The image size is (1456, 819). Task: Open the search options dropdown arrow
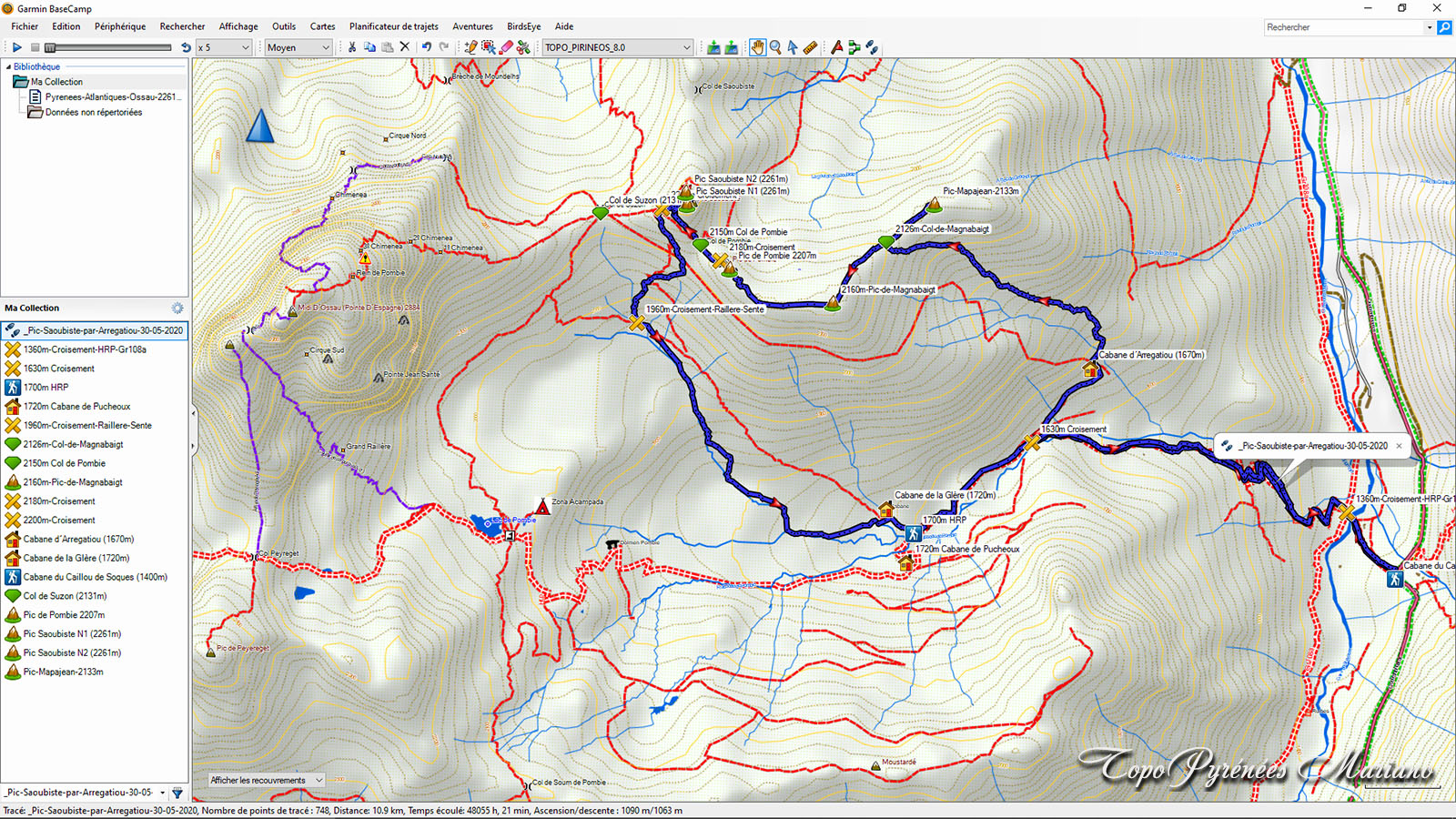click(x=1429, y=27)
